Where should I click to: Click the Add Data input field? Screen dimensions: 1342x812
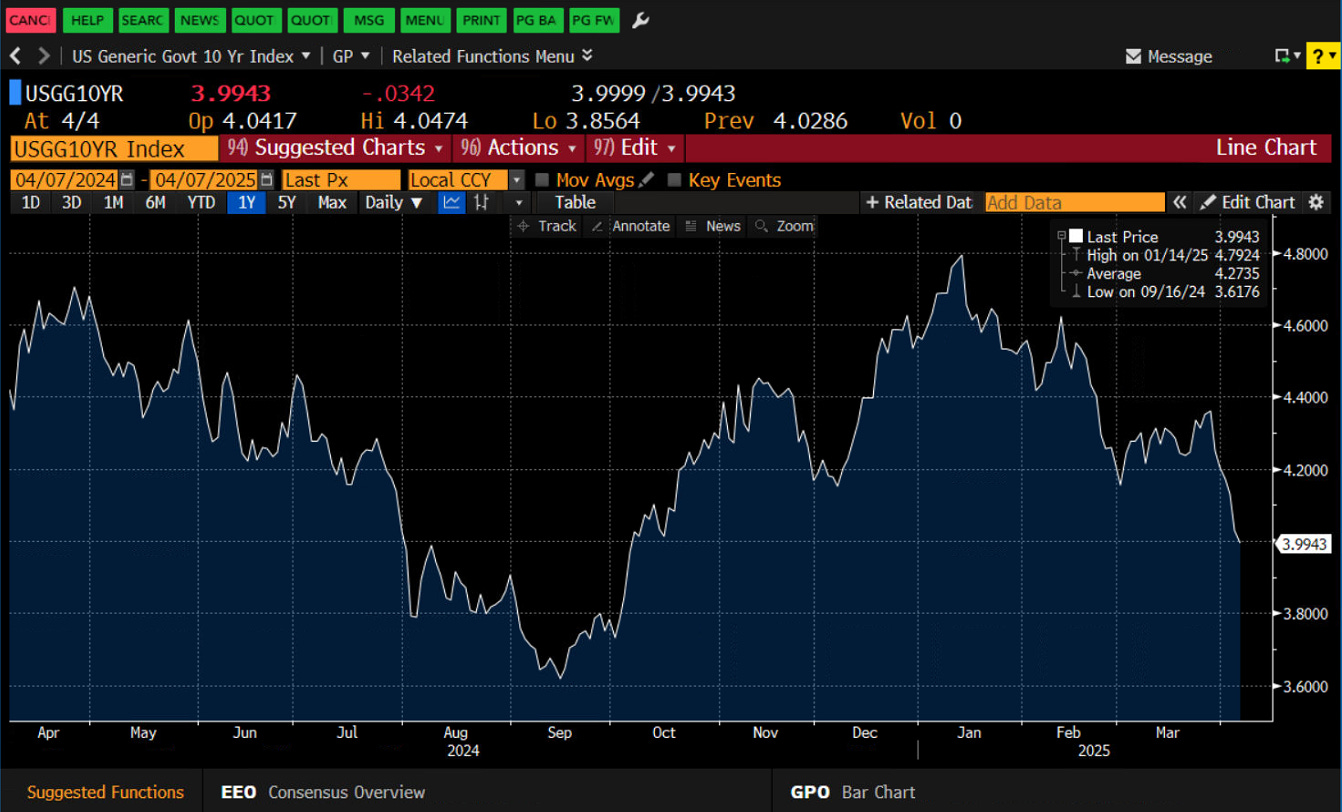(1075, 202)
